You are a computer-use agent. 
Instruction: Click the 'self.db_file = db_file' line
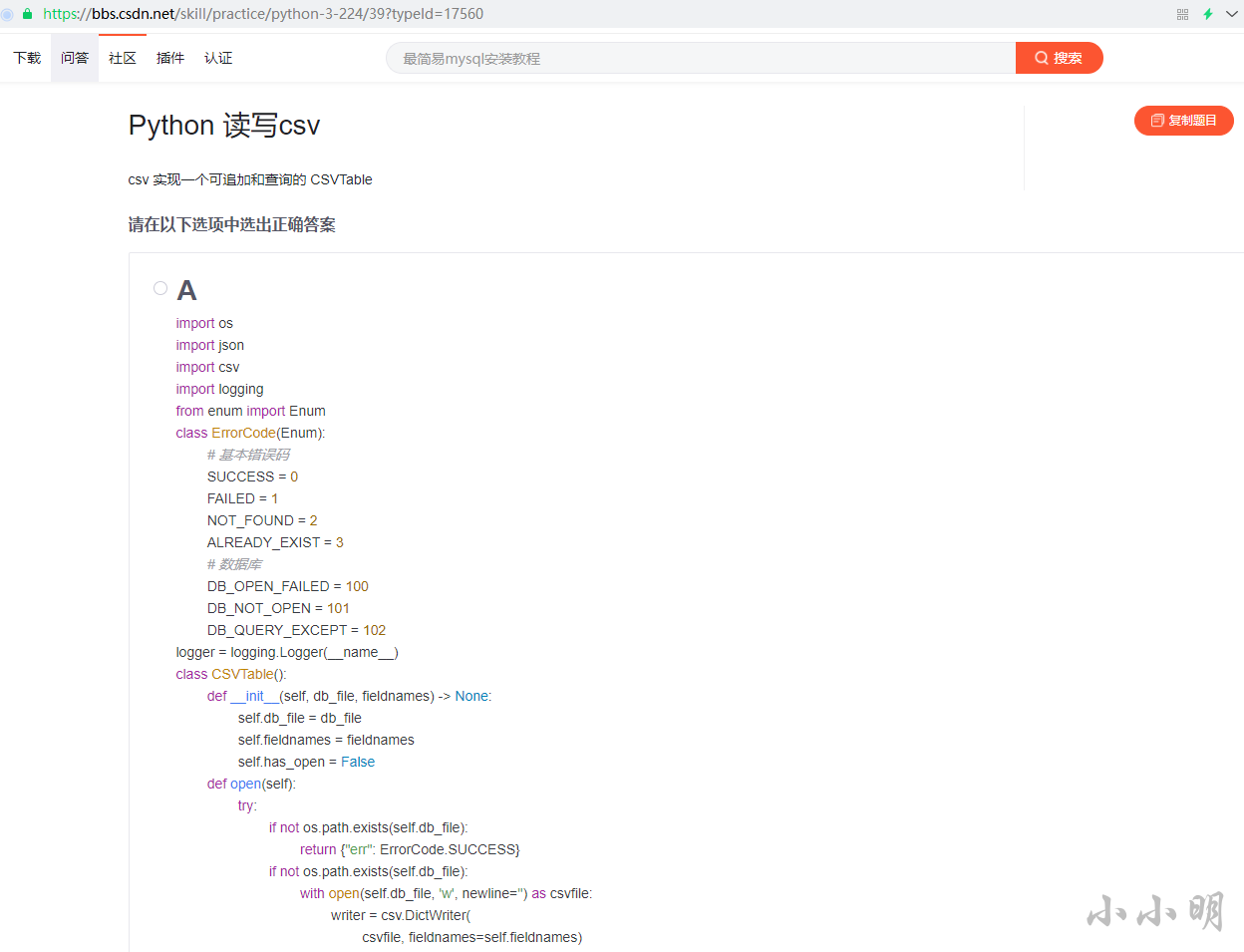(300, 718)
